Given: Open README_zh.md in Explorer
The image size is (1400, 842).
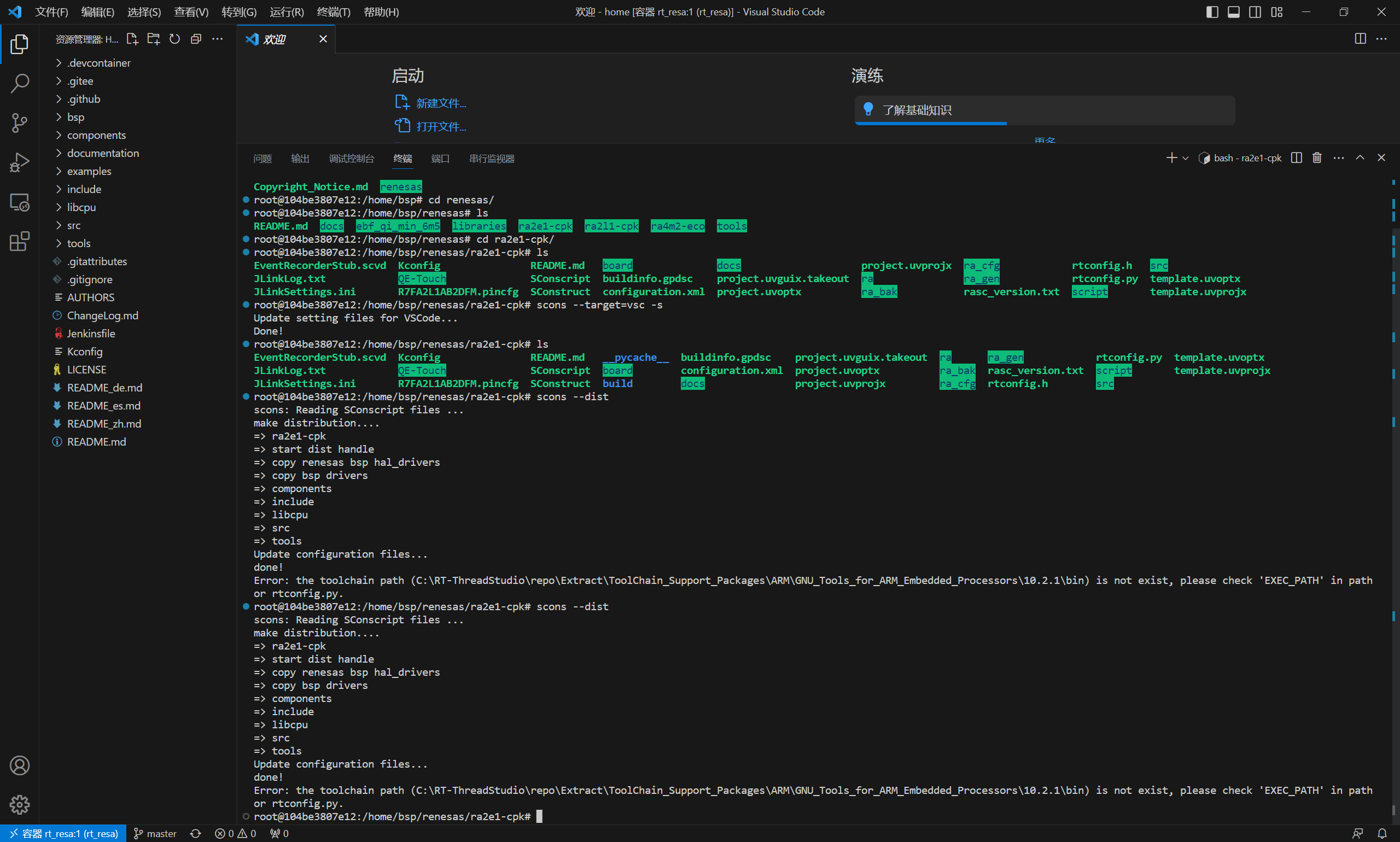Looking at the screenshot, I should coord(138,424).
